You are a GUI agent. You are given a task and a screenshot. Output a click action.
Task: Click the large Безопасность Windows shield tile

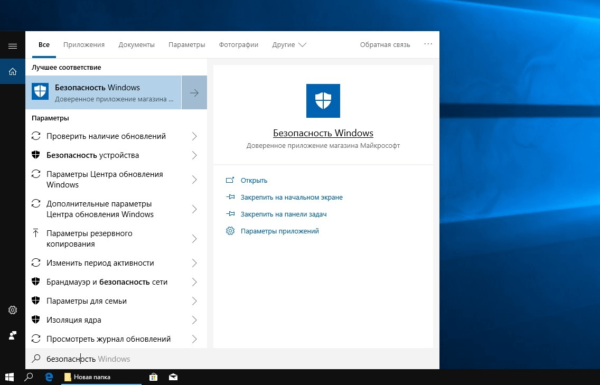[323, 101]
